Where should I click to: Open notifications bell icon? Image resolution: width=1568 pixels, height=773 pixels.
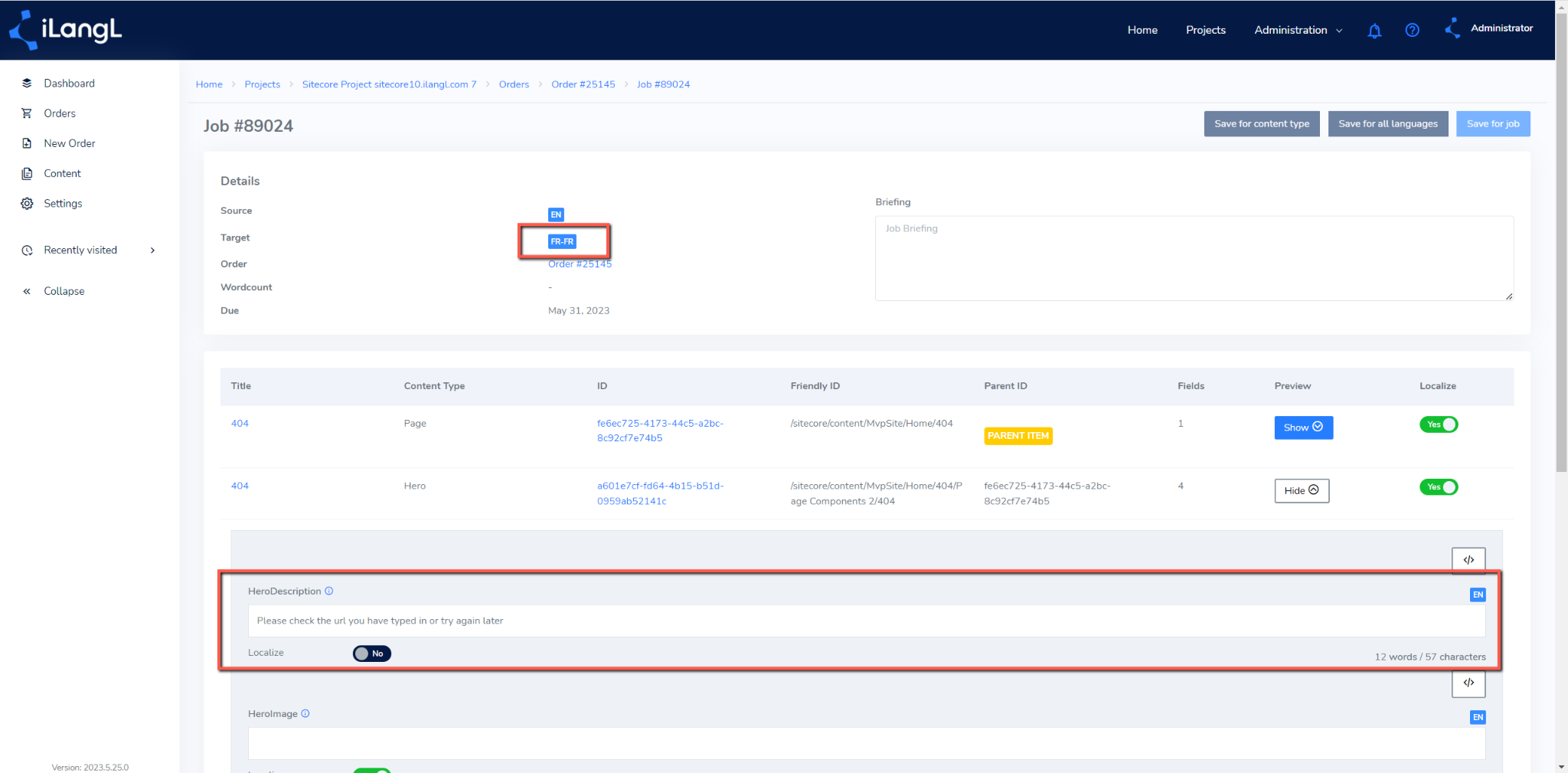coord(1374,31)
